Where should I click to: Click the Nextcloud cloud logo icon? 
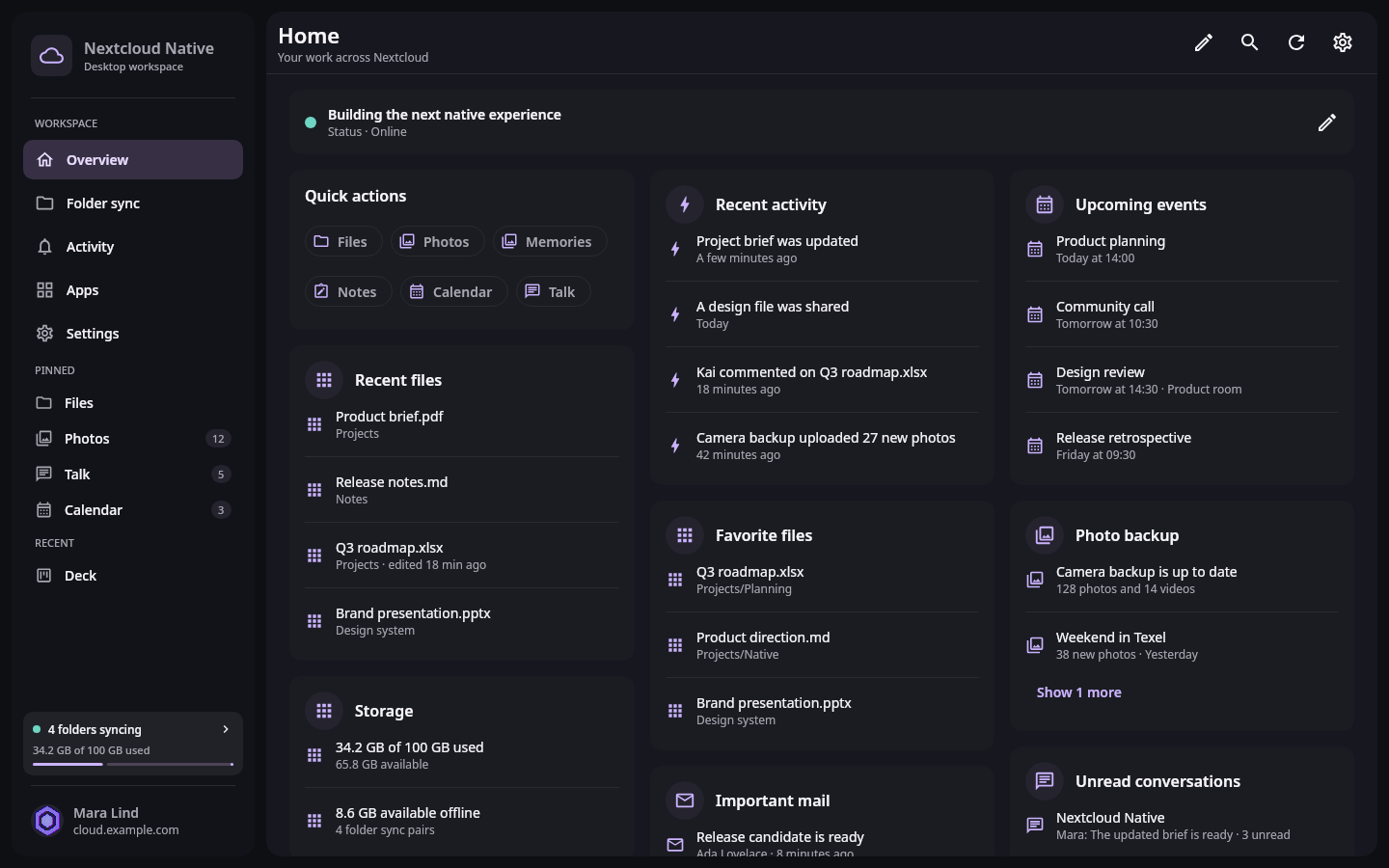[x=51, y=56]
